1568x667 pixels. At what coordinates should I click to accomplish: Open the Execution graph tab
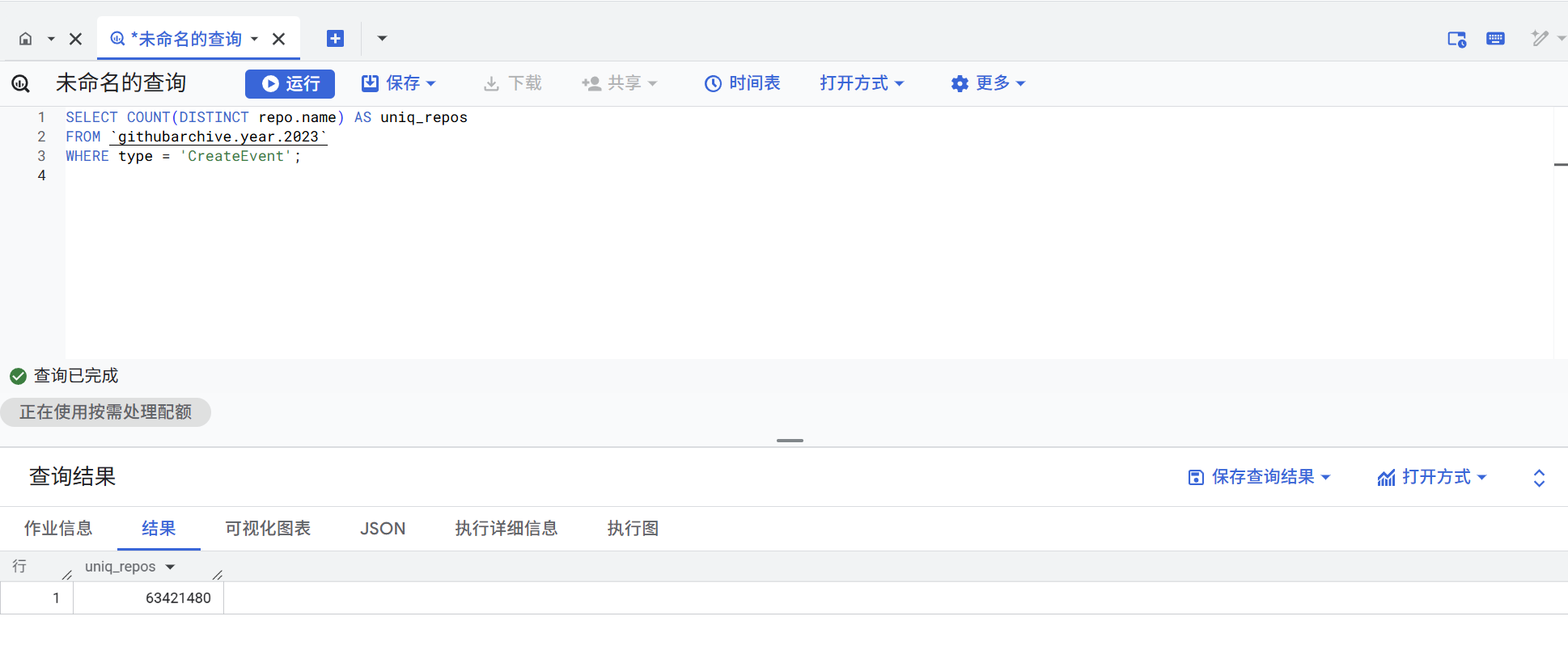pos(633,529)
